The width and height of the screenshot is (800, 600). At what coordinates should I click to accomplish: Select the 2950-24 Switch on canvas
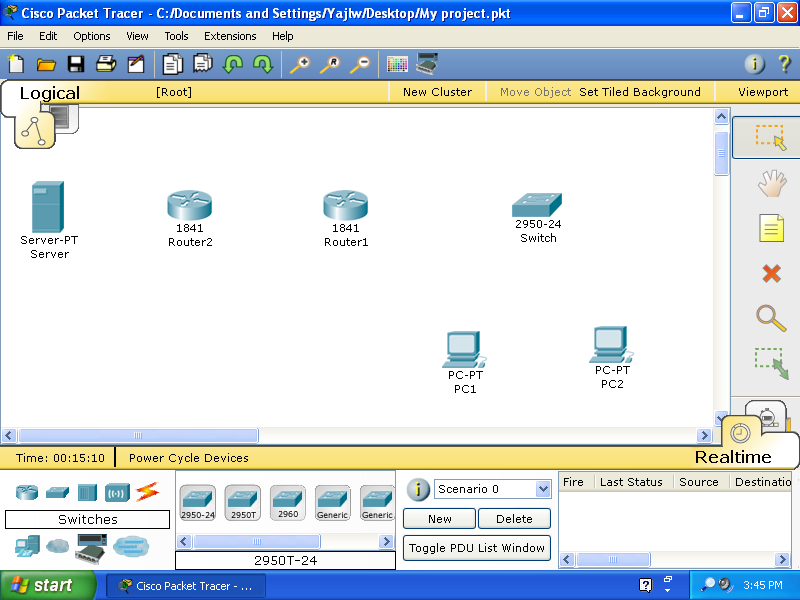537,205
